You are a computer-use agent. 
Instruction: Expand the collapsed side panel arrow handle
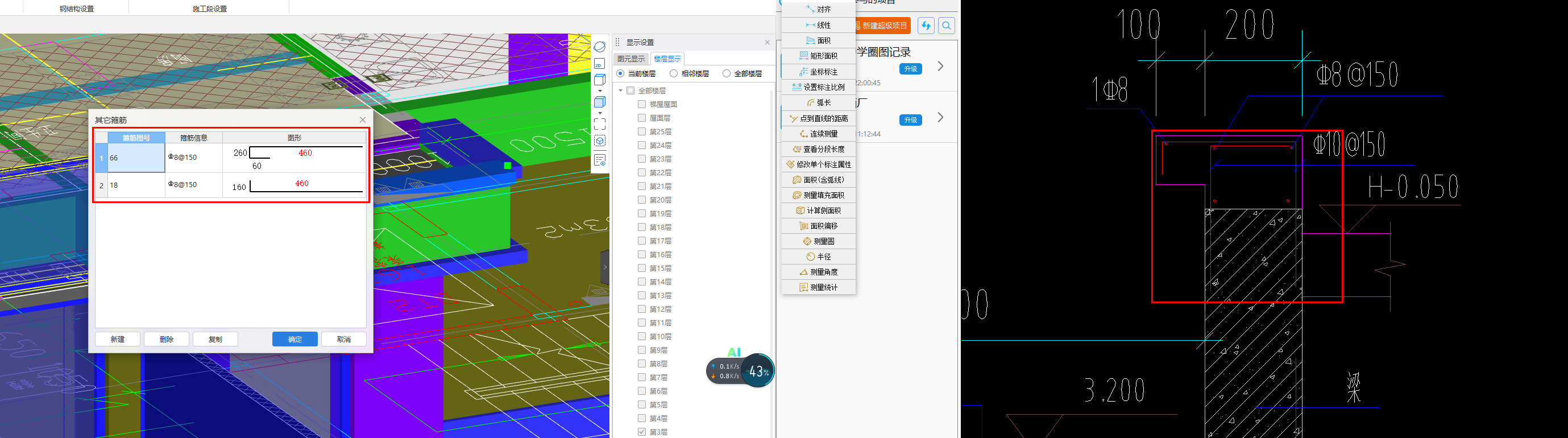(605, 267)
